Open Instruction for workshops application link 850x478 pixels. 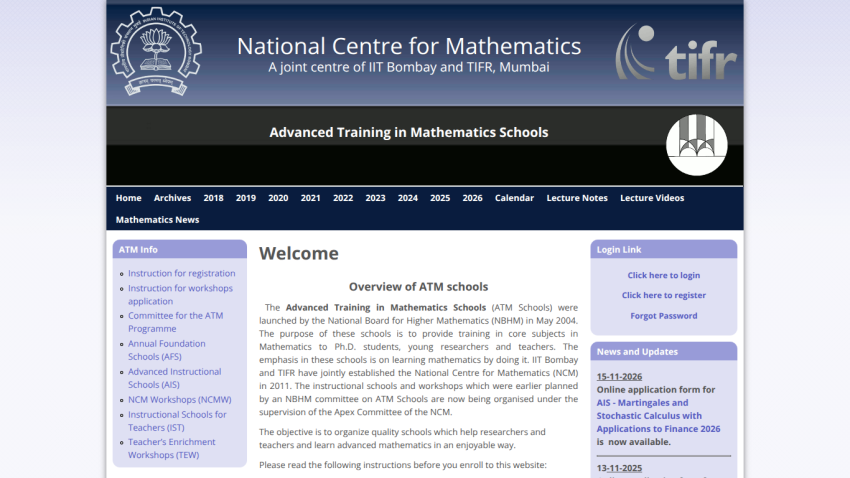(180, 294)
